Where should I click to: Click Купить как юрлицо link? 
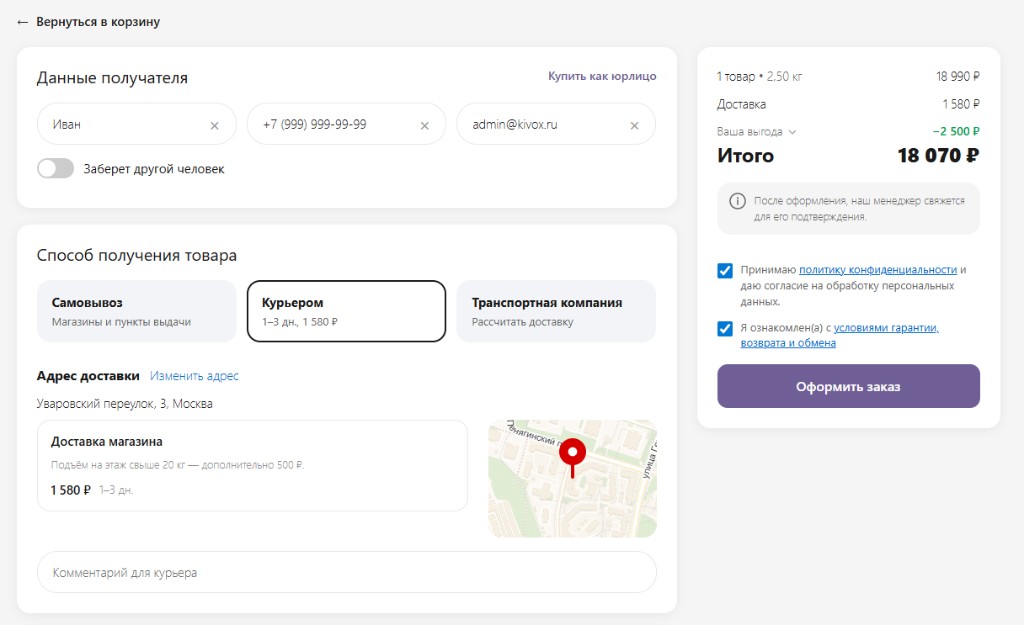[x=602, y=76]
